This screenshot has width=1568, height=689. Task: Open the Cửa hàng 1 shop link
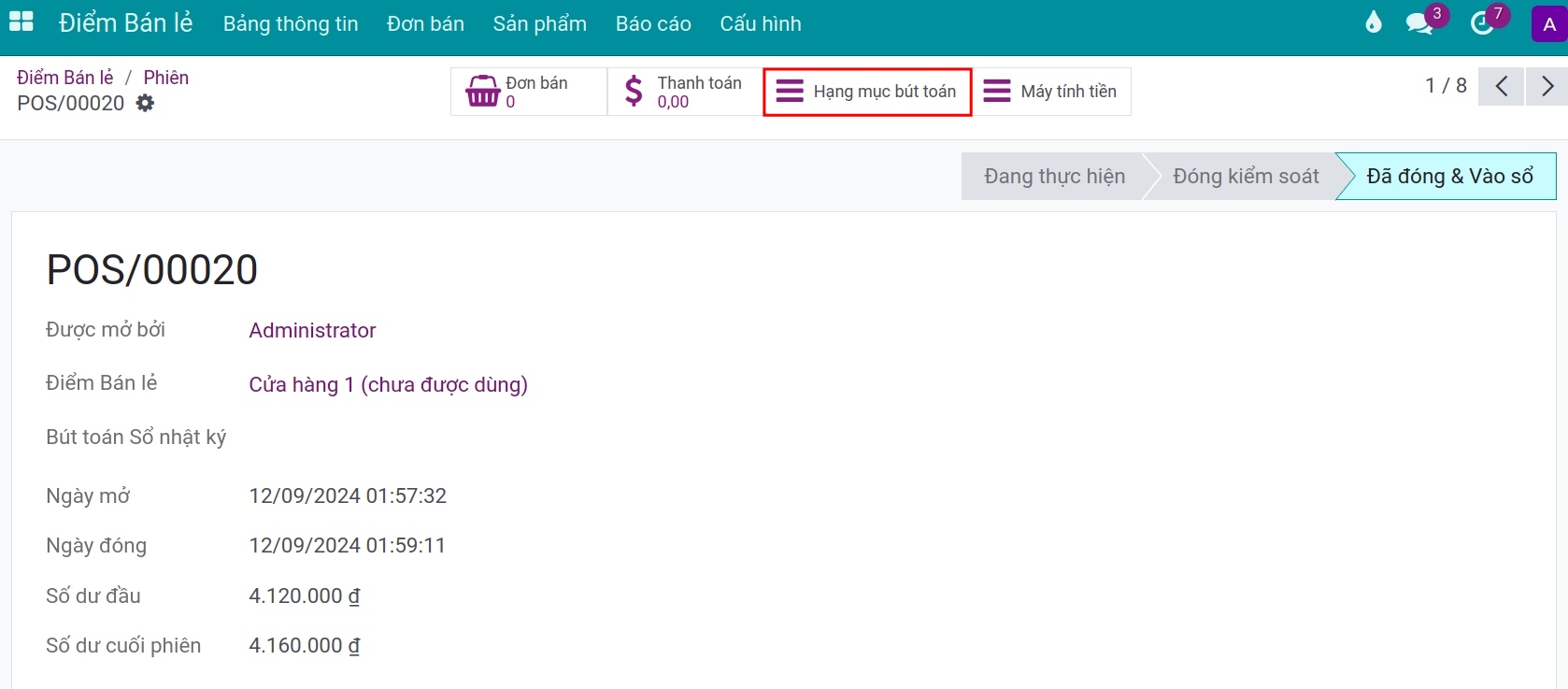pos(388,385)
